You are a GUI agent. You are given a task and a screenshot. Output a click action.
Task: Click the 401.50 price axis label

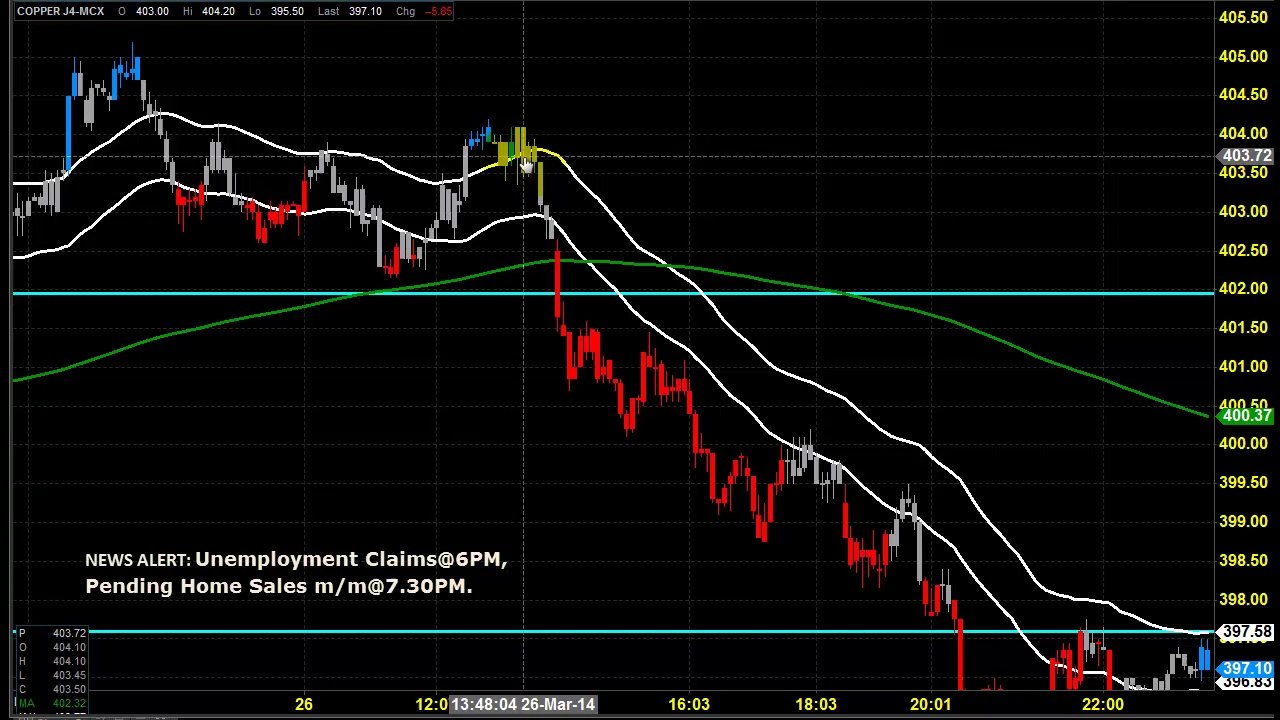pyautogui.click(x=1243, y=327)
